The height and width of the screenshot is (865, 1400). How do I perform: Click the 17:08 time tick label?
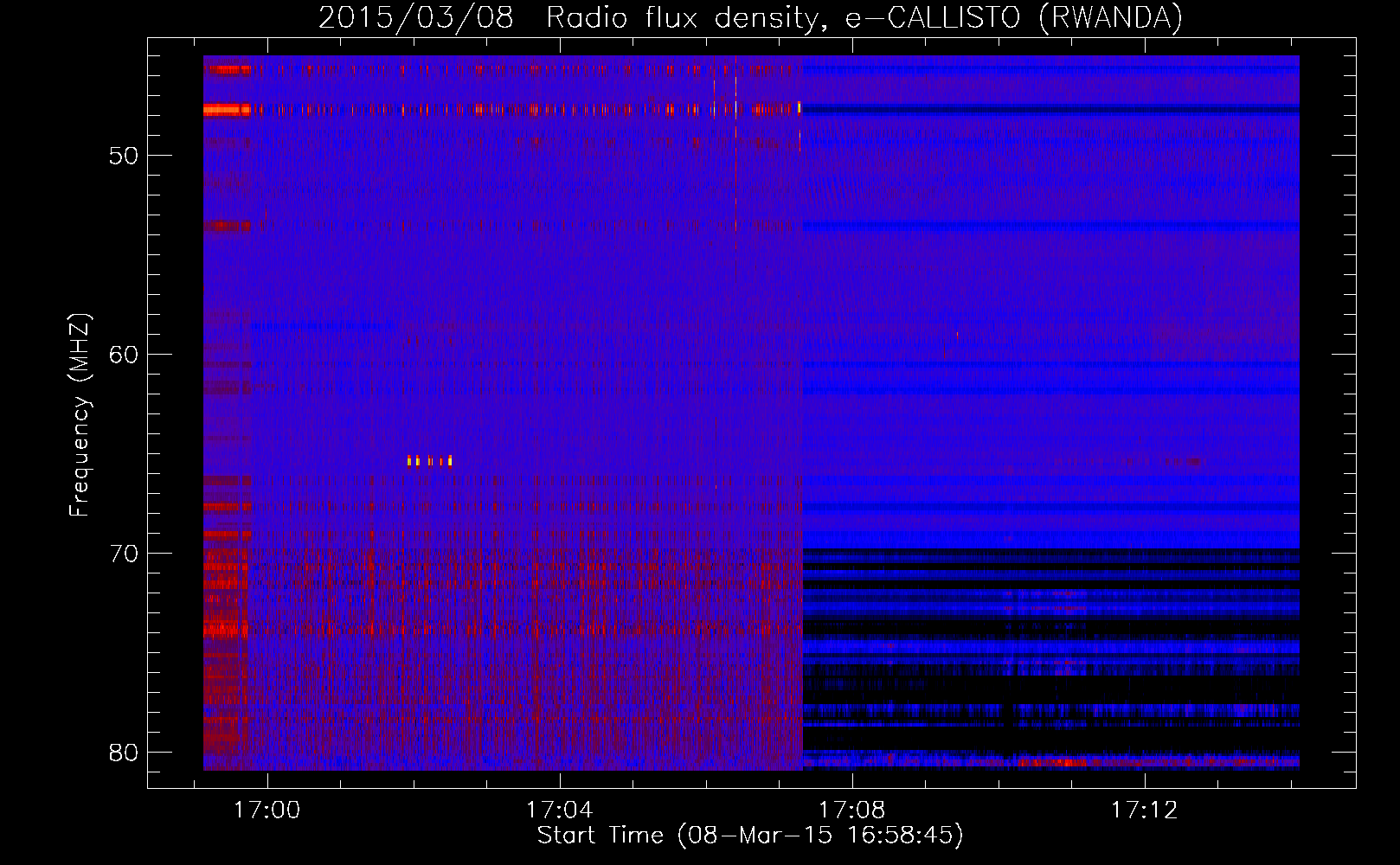(851, 811)
